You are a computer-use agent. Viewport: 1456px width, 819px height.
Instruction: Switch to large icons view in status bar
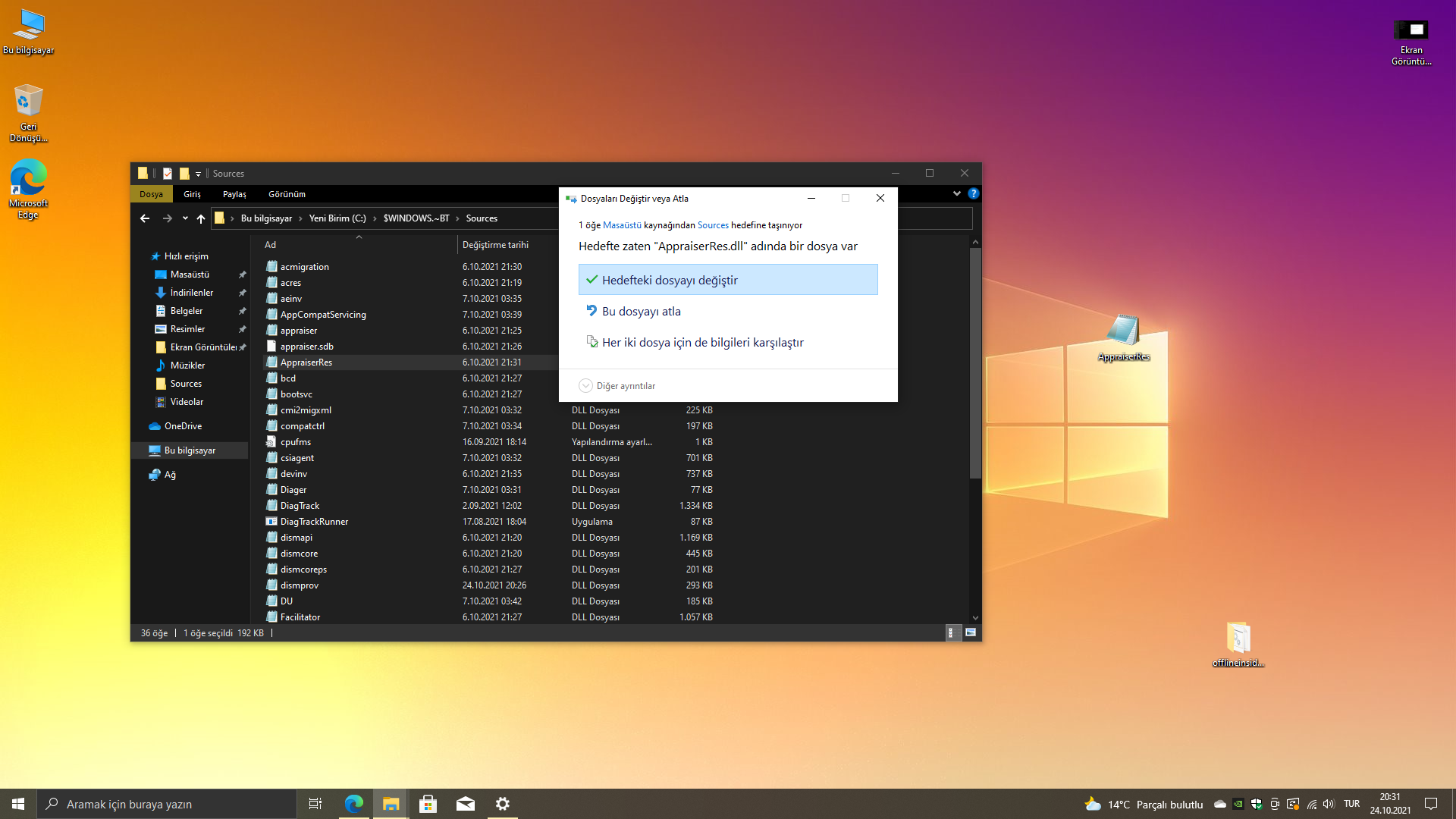970,632
